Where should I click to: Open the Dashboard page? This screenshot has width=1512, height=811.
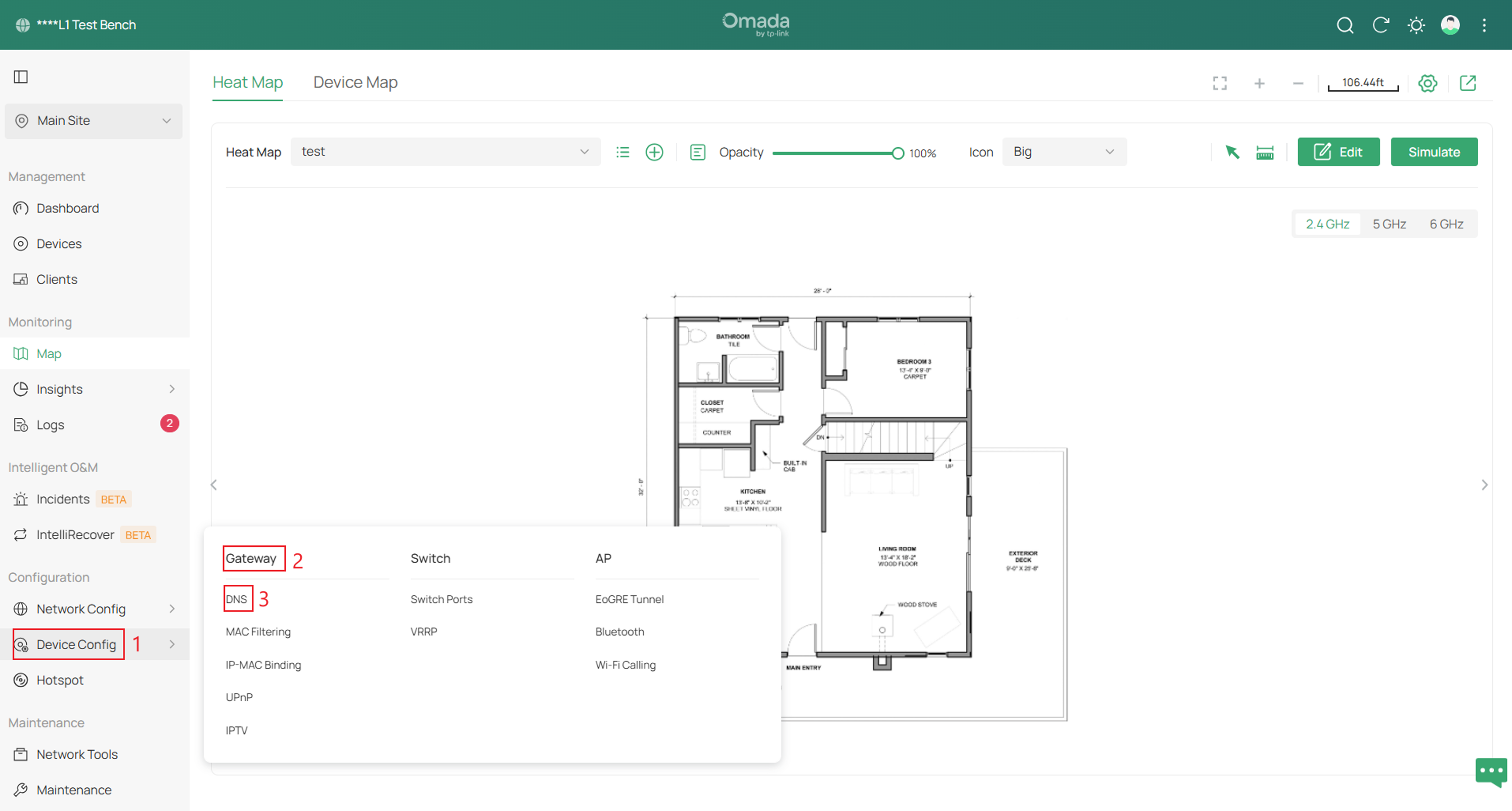(95, 208)
